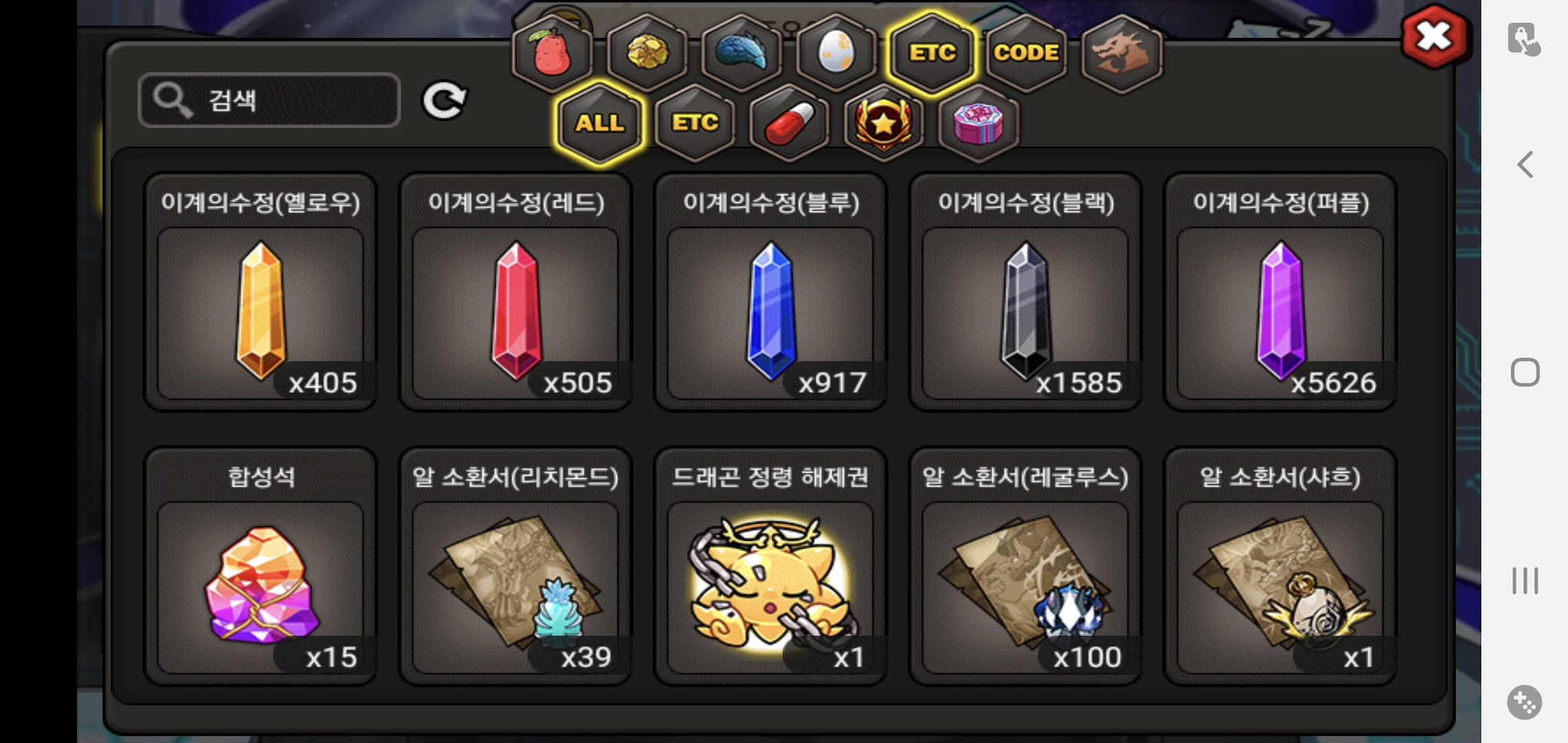
Task: Choose the ETC sub-filter hexagon
Action: (695, 123)
